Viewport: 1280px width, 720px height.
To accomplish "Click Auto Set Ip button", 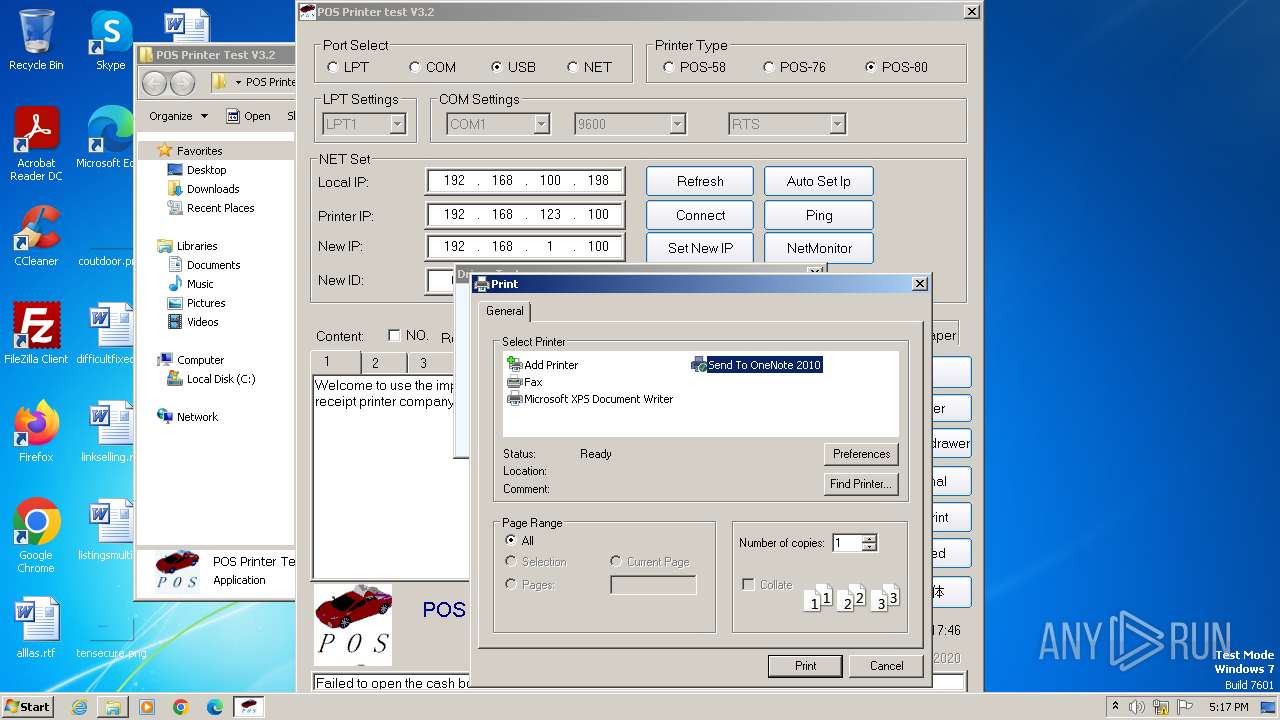I will click(x=819, y=181).
